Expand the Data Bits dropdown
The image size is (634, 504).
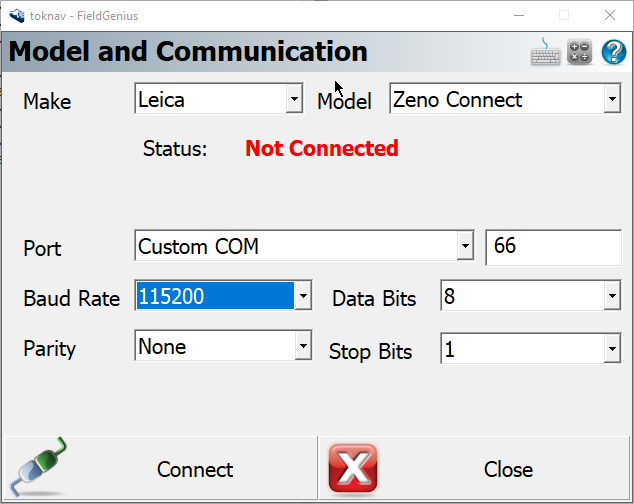(x=611, y=297)
